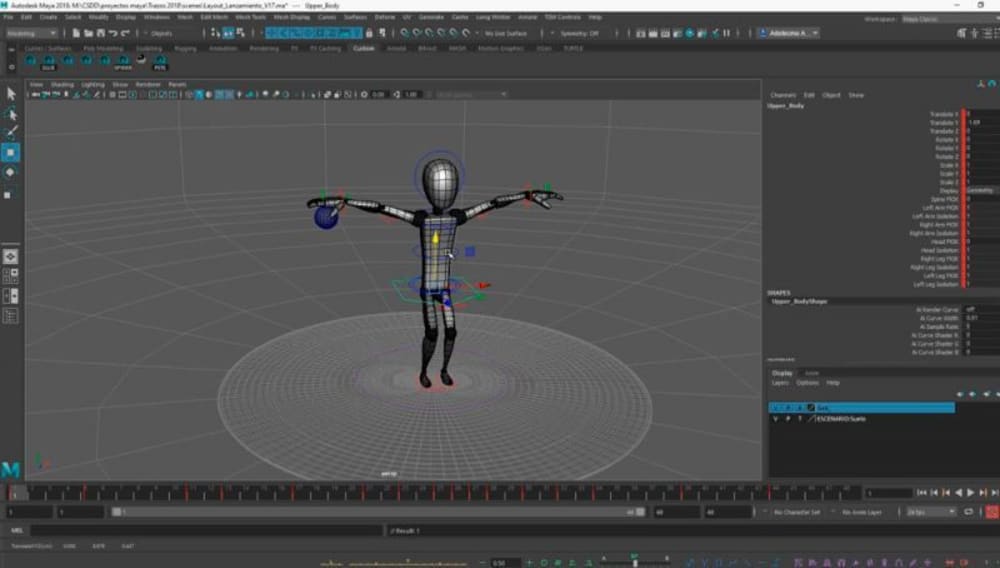Viewport: 1000px width, 568px height.
Task: Open the Channels menu in Channel Box
Action: [x=783, y=95]
